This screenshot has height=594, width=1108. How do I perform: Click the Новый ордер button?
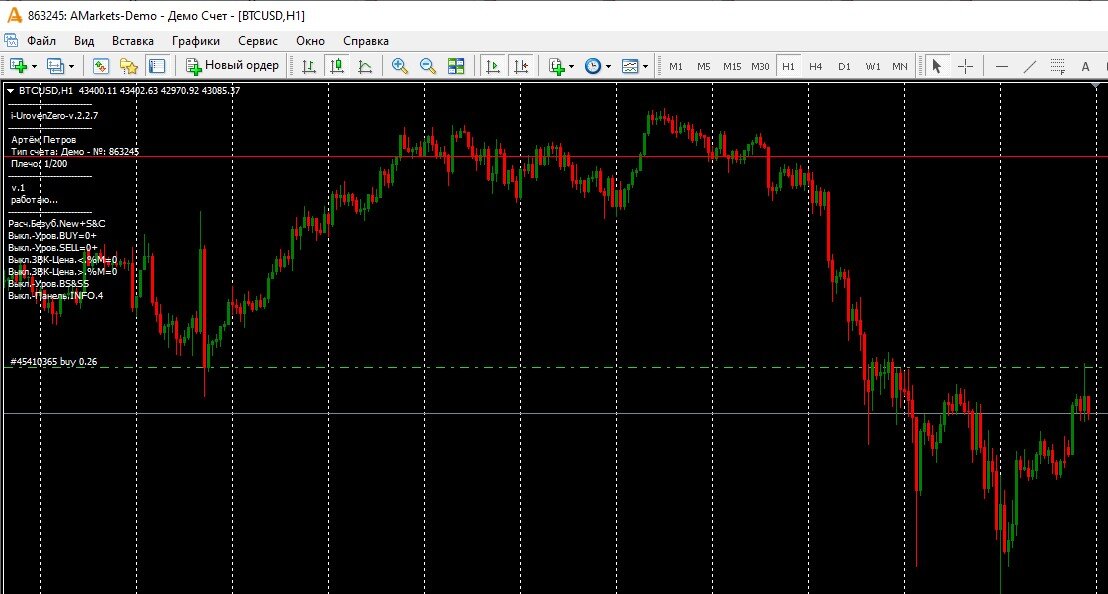coord(232,66)
